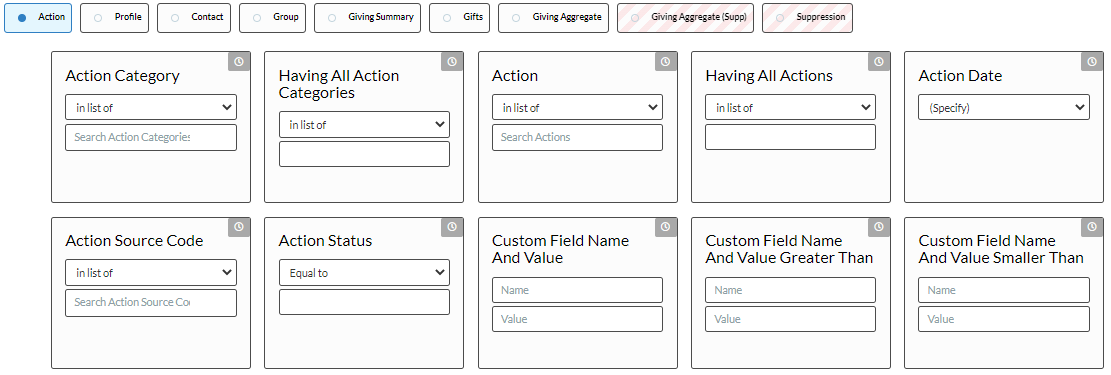Select the Group radio option
This screenshot has width=1111, height=375.
pyautogui.click(x=272, y=18)
